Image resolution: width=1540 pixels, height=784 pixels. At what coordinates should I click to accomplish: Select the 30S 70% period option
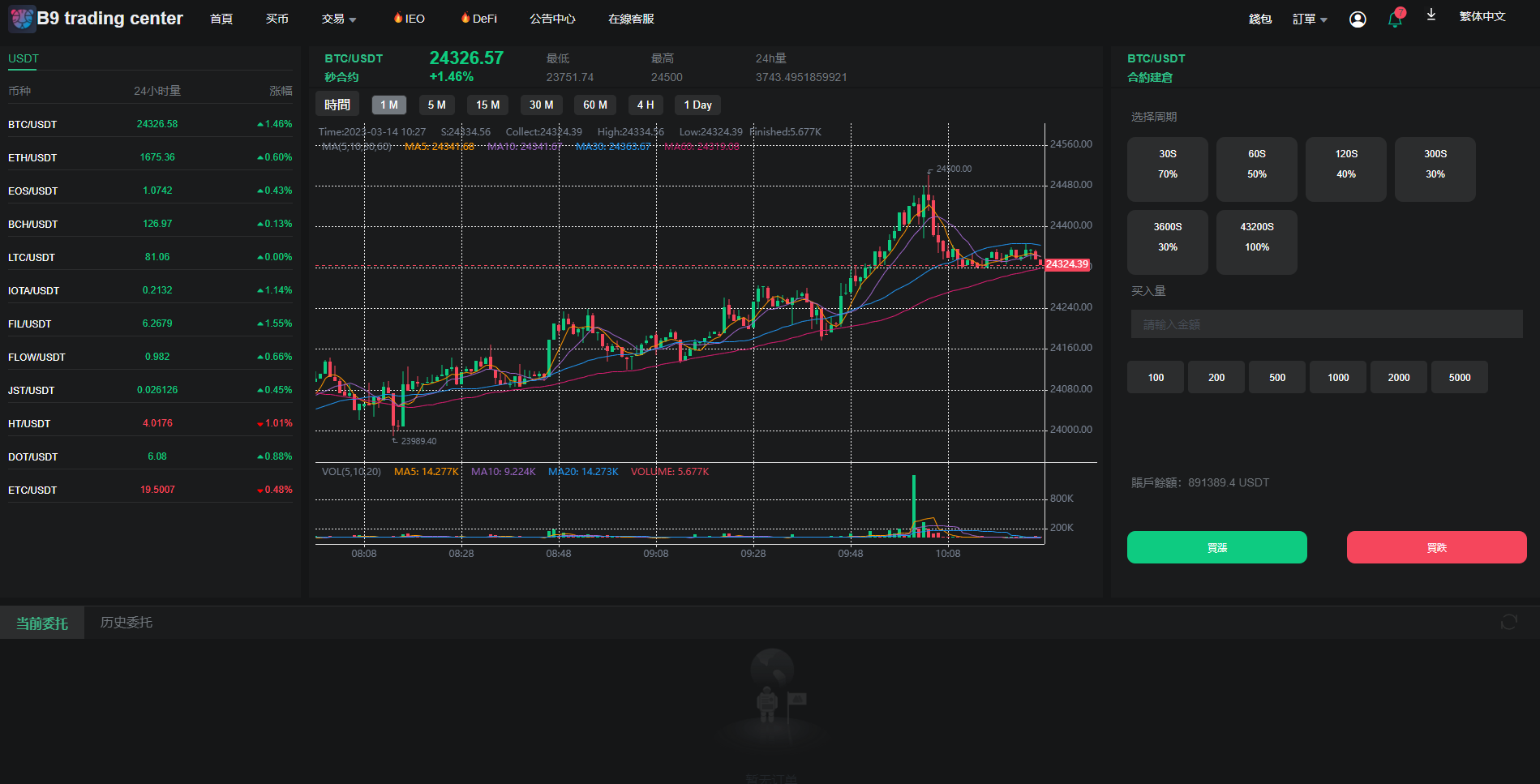point(1167,169)
